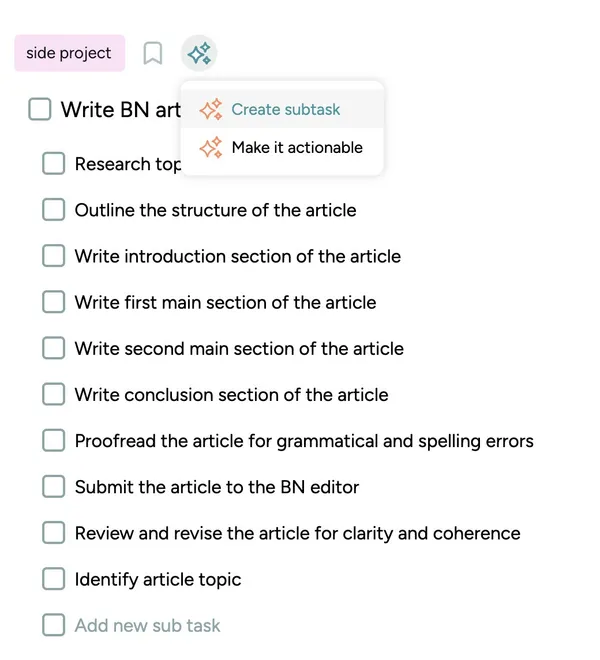
Task: Click the Add new sub task field
Action: pyautogui.click(x=147, y=625)
